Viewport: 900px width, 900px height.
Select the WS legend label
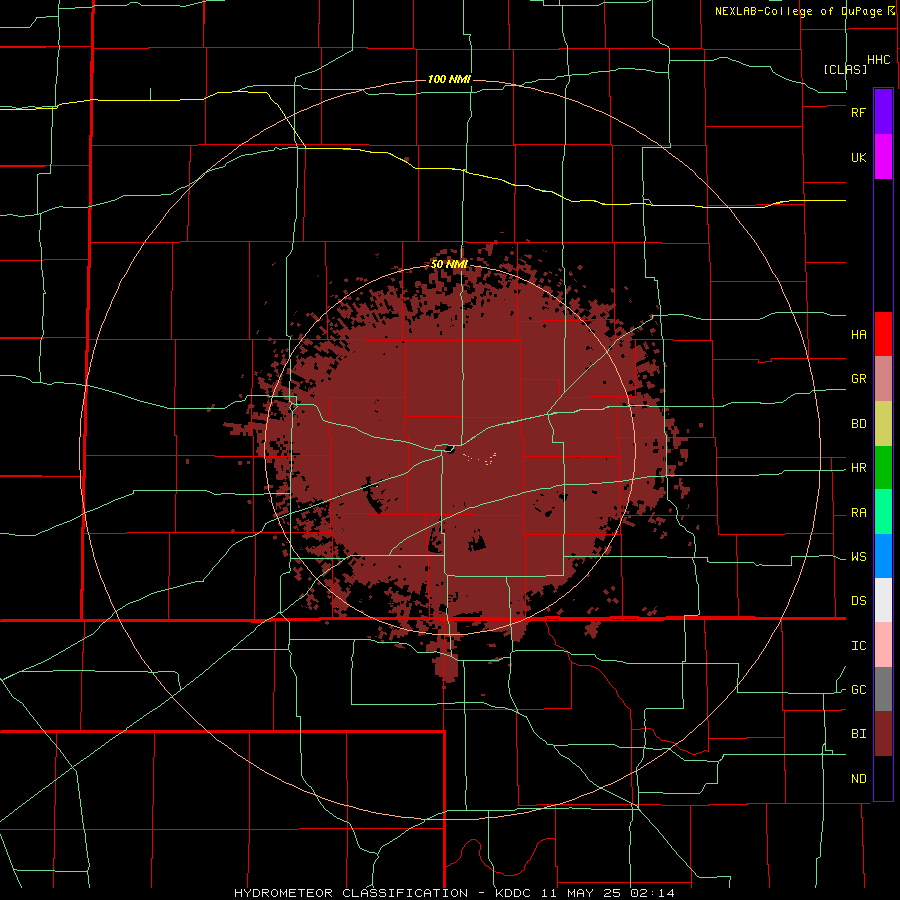[858, 557]
